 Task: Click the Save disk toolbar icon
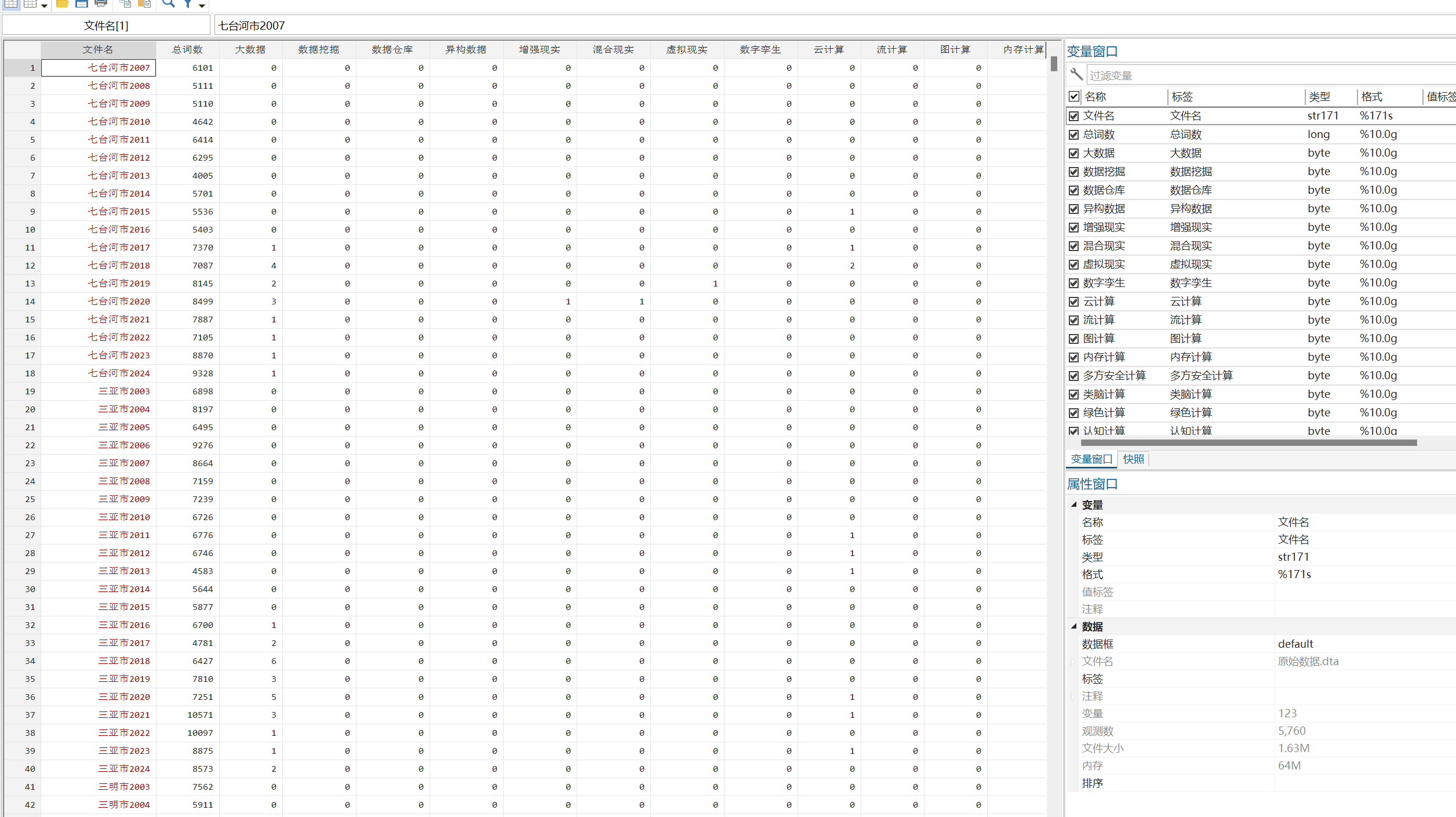pyautogui.click(x=82, y=3)
